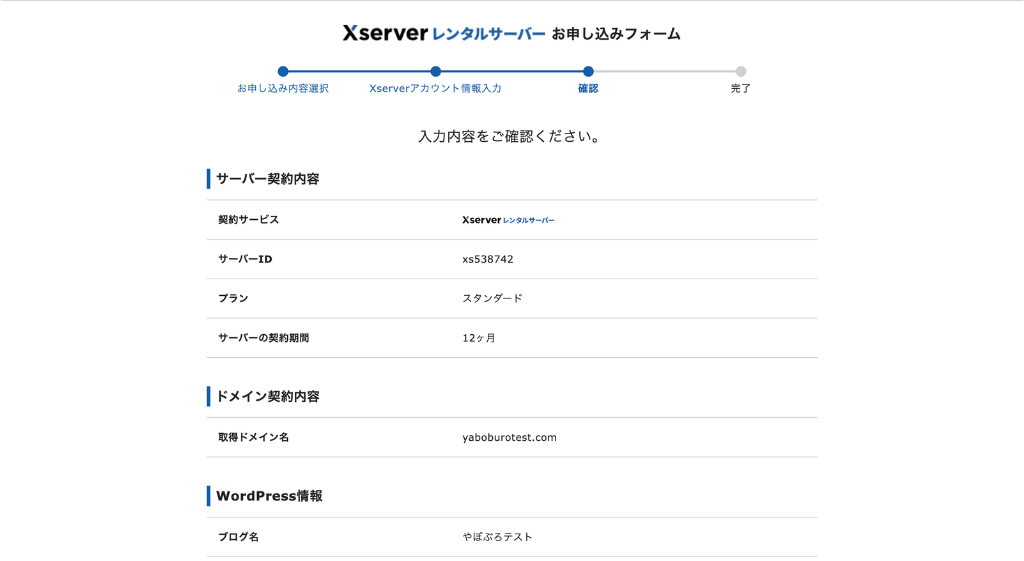The image size is (1024, 561).
Task: Click the お申し込み内容選択 step dot
Action: 283,71
